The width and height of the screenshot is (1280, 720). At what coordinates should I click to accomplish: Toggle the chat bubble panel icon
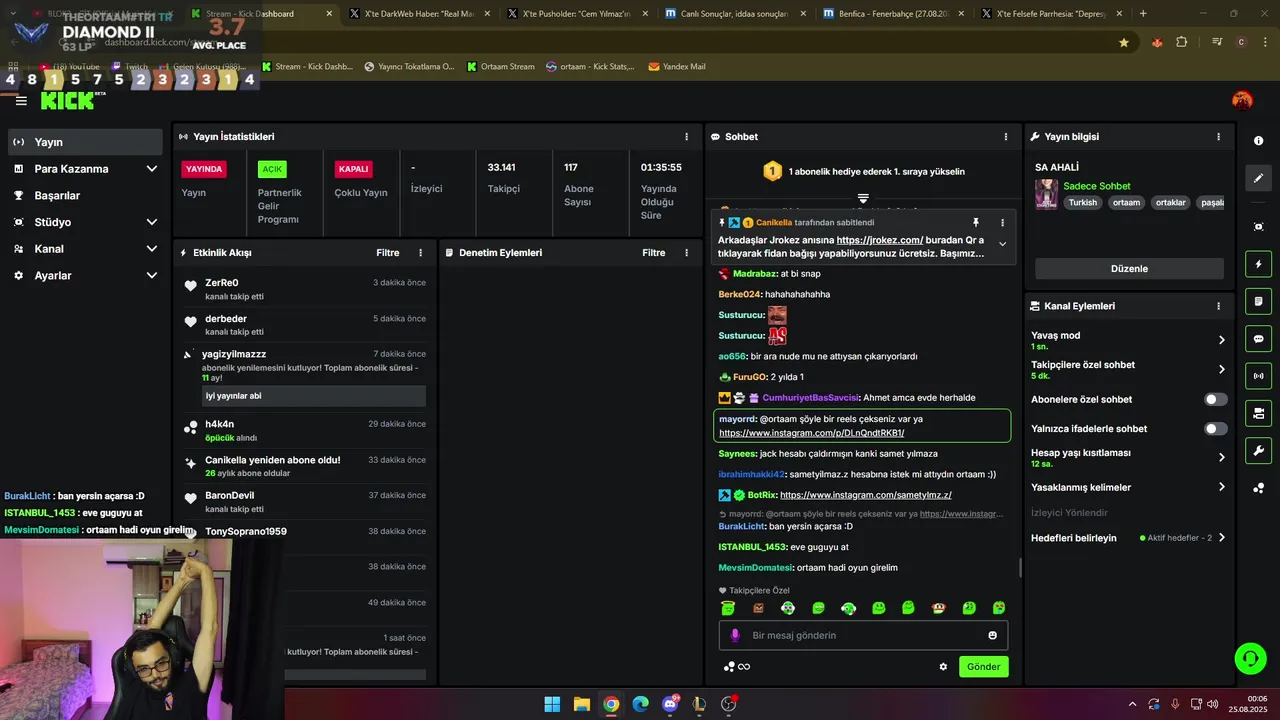click(1258, 339)
